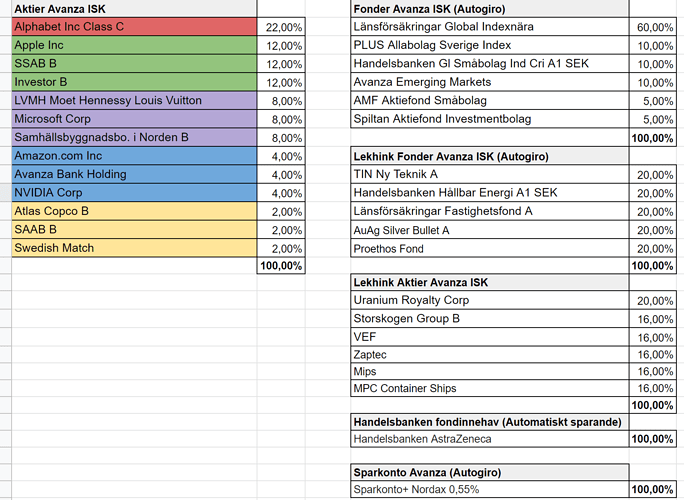
Task: Select the Alphabet Inc Class C cell
Action: (x=133, y=27)
